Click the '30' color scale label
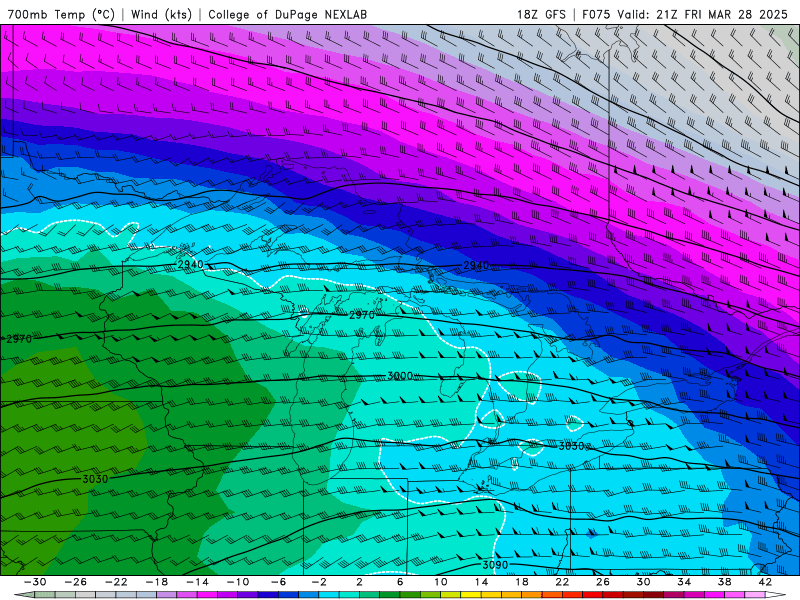Image resolution: width=800 pixels, height=600 pixels. (x=643, y=582)
